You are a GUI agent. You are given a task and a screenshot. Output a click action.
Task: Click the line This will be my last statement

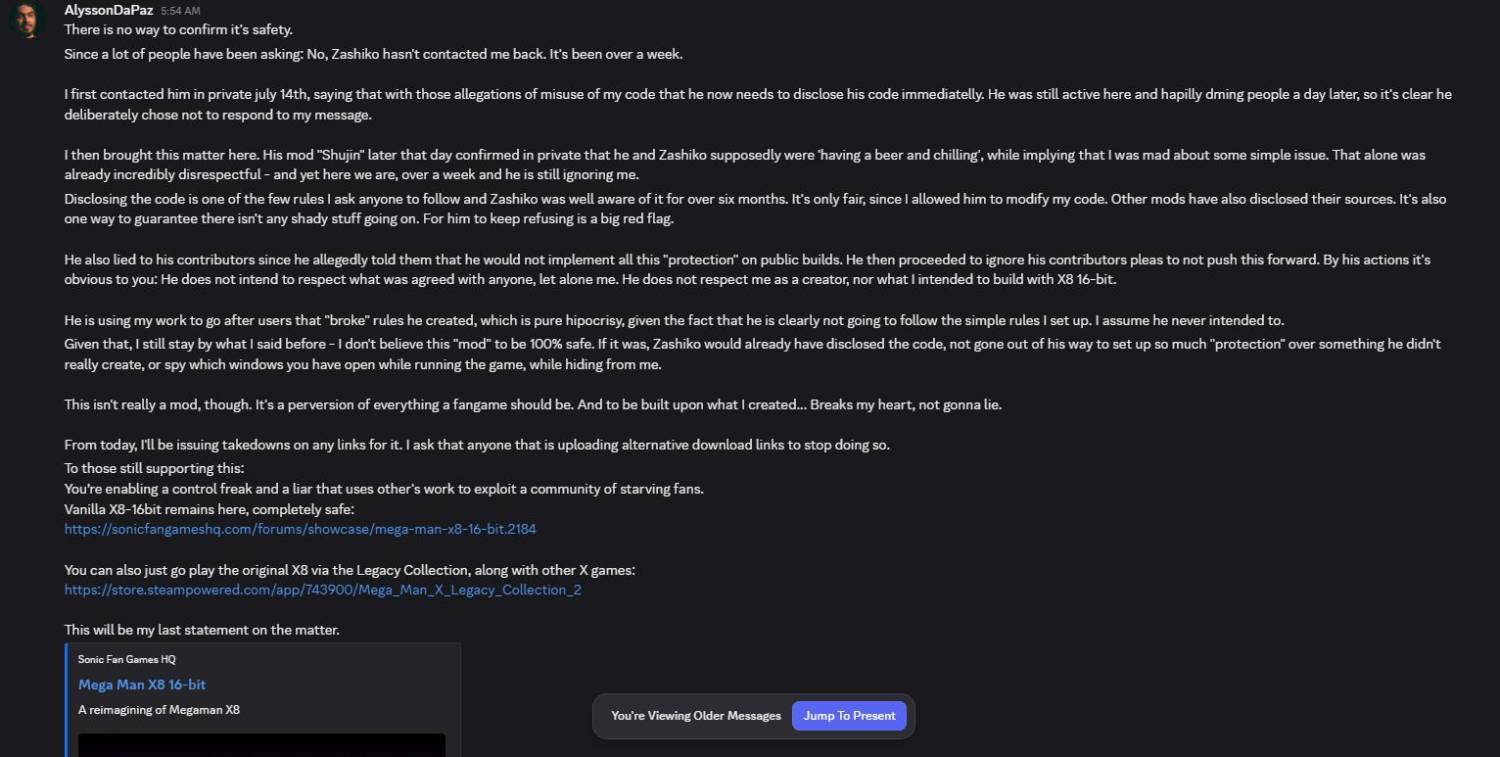(202, 630)
